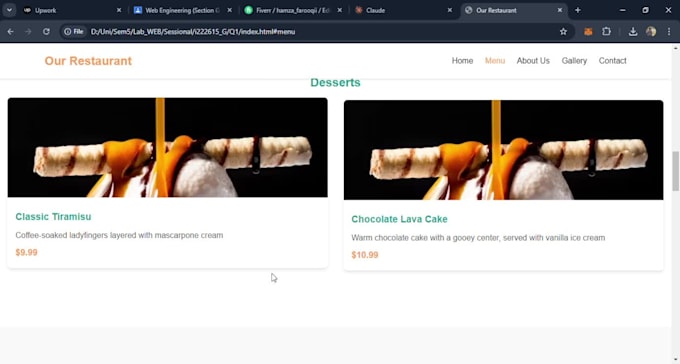Click the Chocolate Lava Cake title
Screen dimensions: 680x364
coord(399,219)
